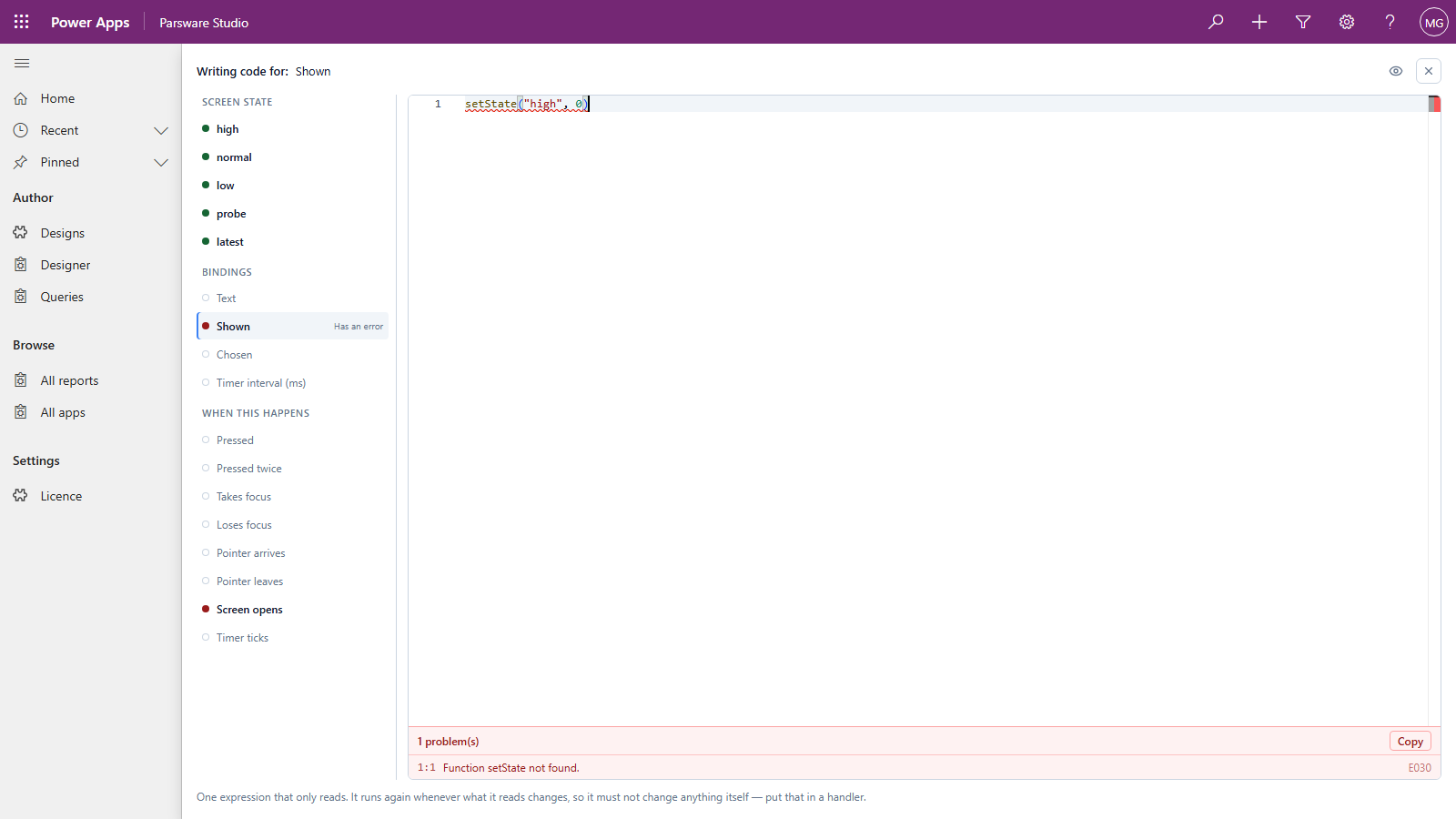Click the search magnifier icon in header
The width and height of the screenshot is (1456, 819).
[x=1216, y=22]
